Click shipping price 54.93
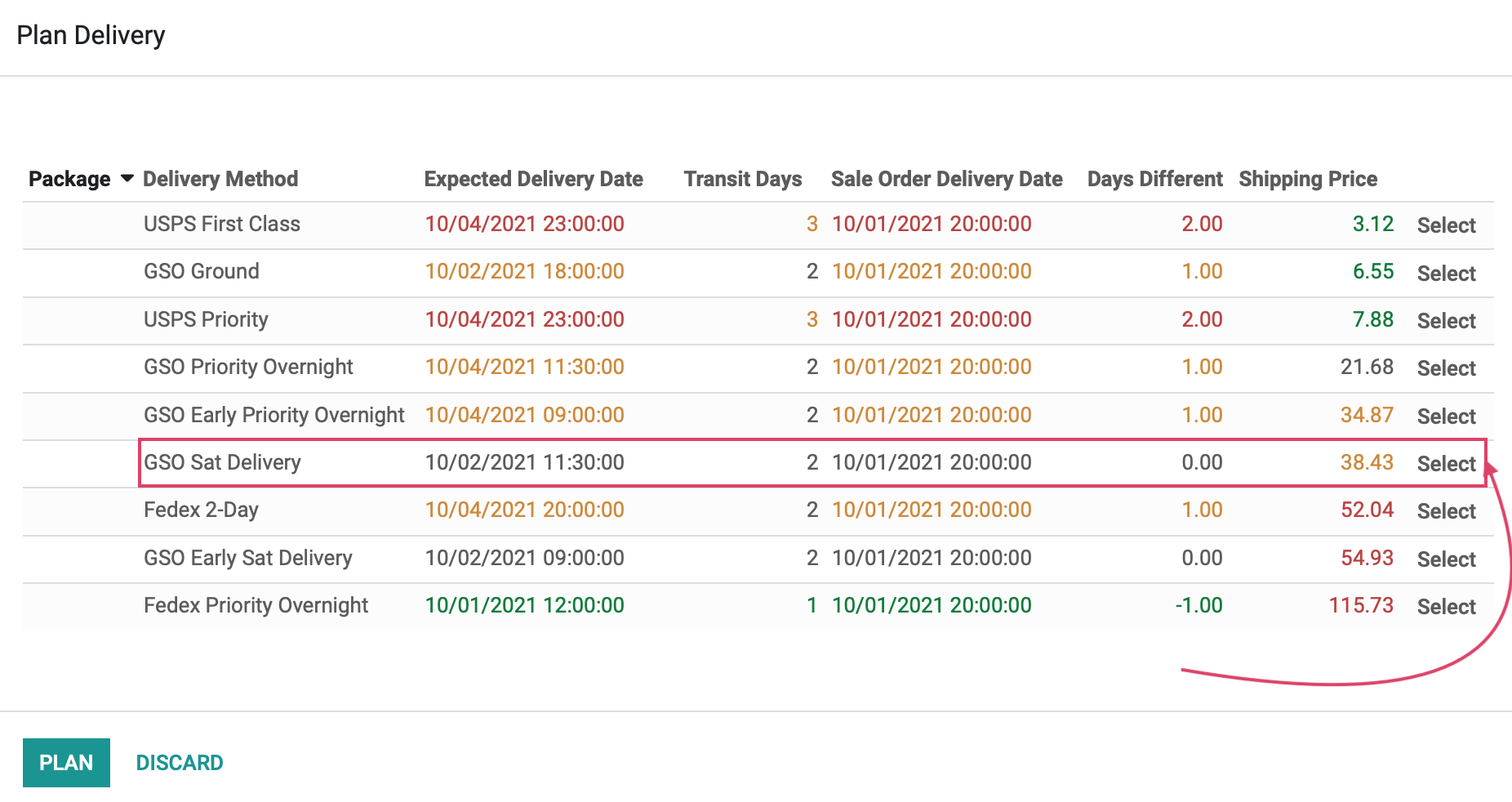Screen dimensions: 1512x802 pos(1367,558)
